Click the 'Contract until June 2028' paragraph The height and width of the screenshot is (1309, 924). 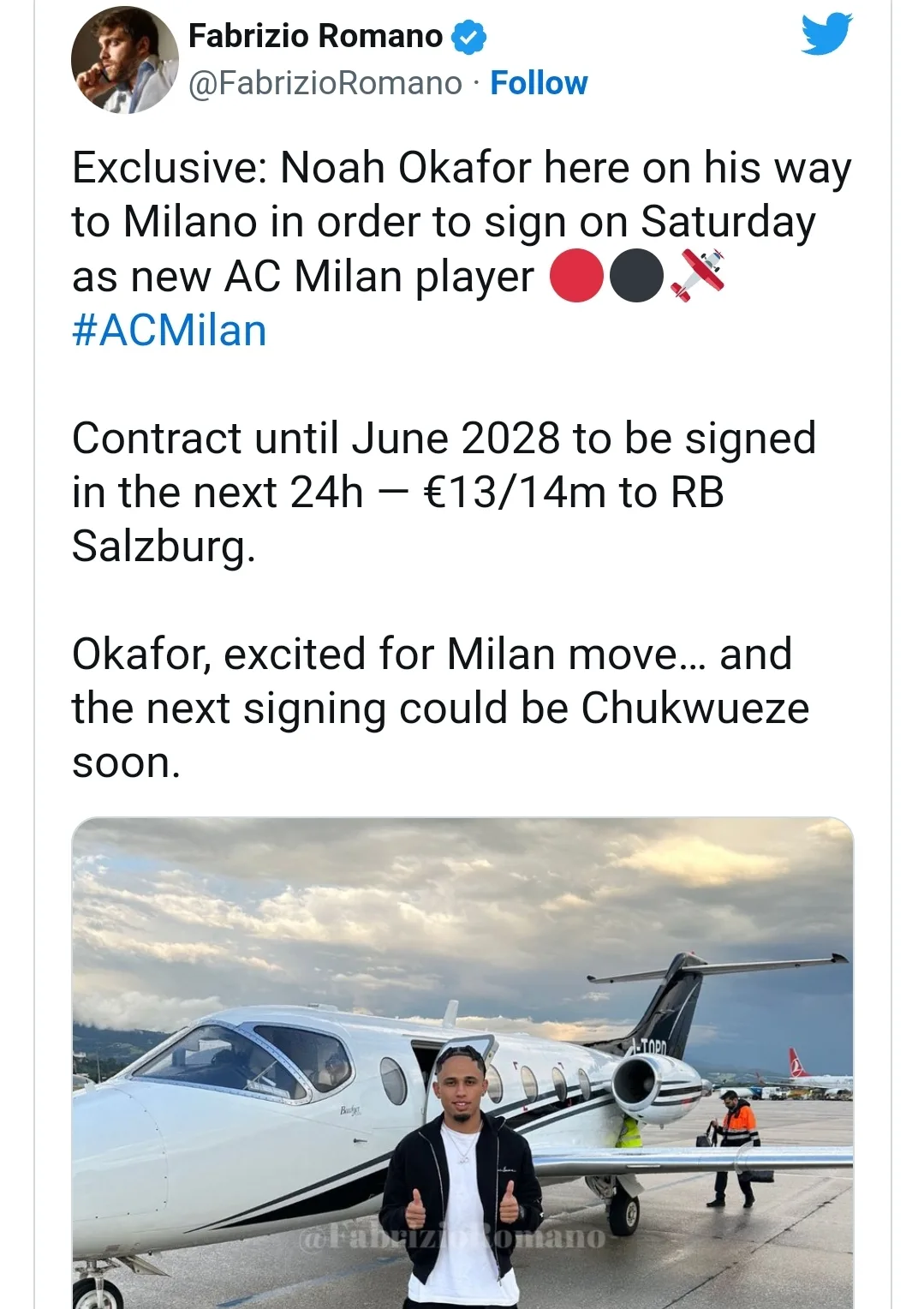(x=444, y=492)
